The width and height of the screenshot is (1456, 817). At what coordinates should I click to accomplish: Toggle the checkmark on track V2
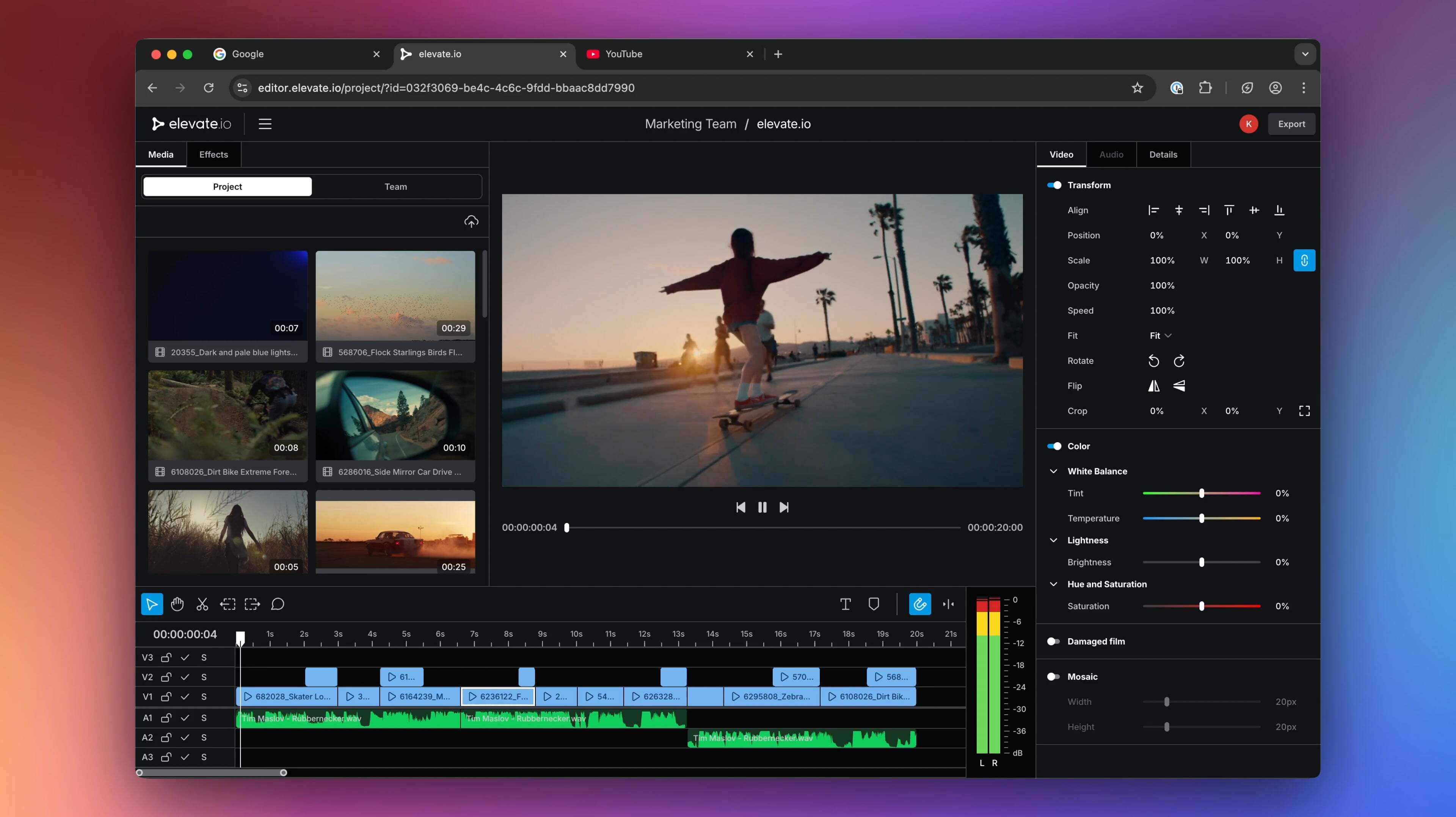point(185,677)
